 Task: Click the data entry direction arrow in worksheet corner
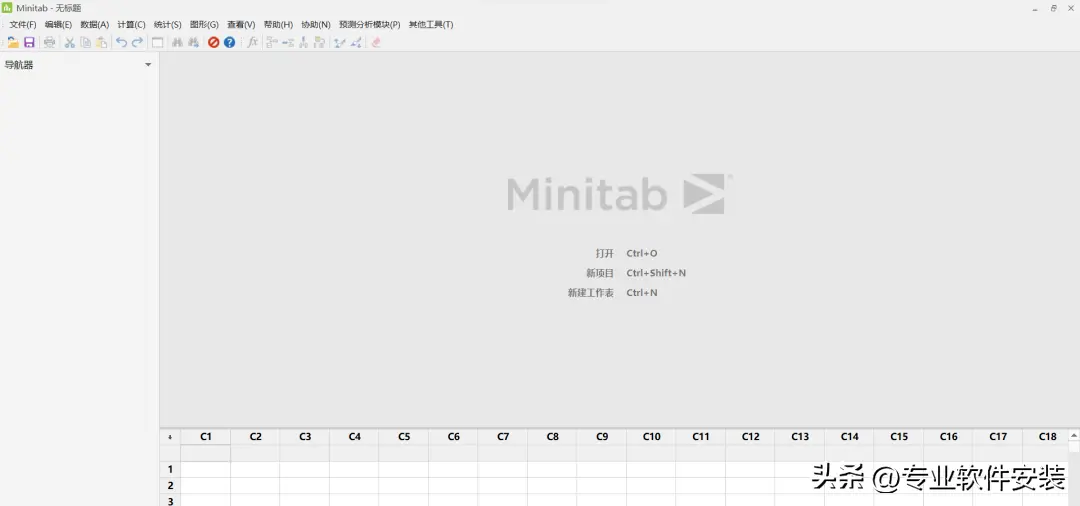click(170, 436)
